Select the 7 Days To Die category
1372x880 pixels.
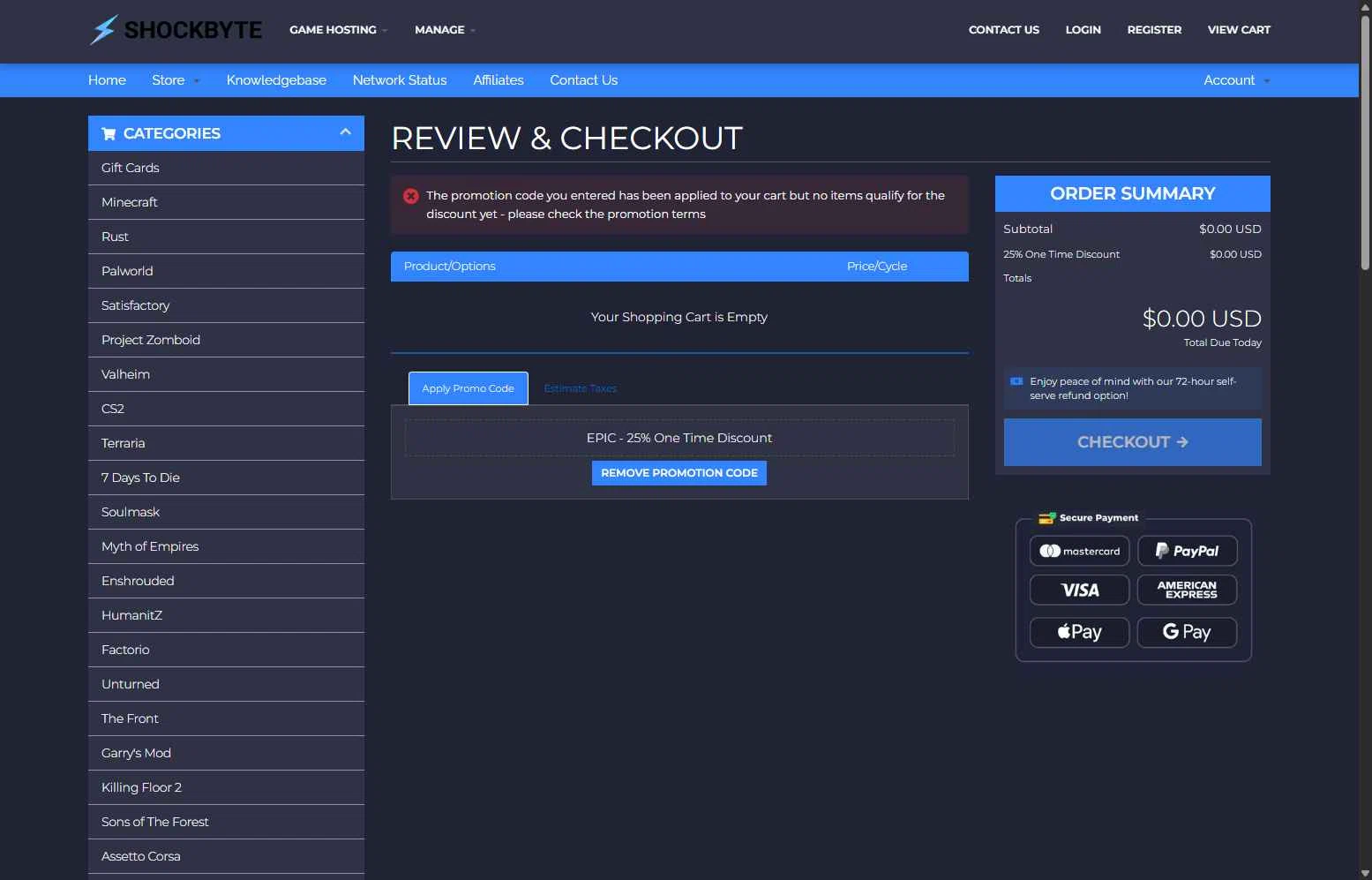(226, 478)
